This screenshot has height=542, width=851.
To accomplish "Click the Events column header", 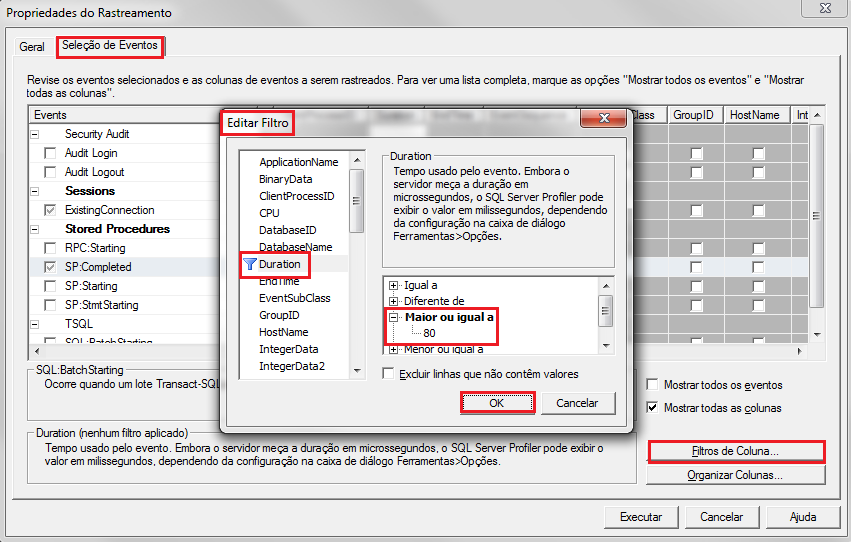I will click(125, 115).
